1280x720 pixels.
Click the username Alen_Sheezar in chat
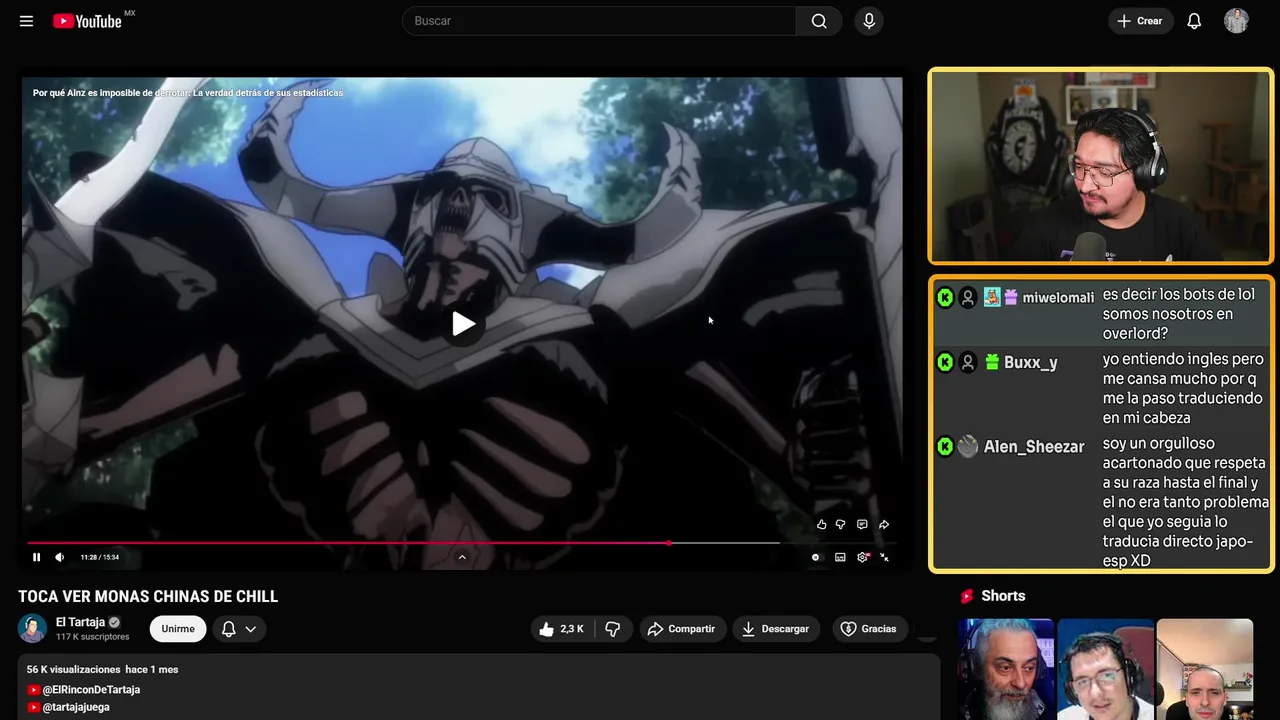click(x=1034, y=447)
